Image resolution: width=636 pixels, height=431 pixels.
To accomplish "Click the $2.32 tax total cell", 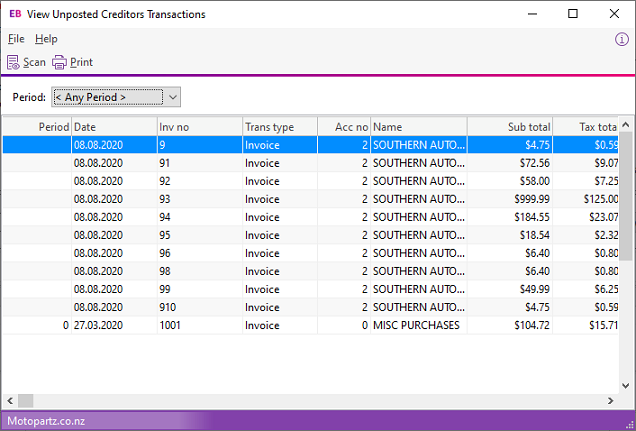I will (586, 235).
